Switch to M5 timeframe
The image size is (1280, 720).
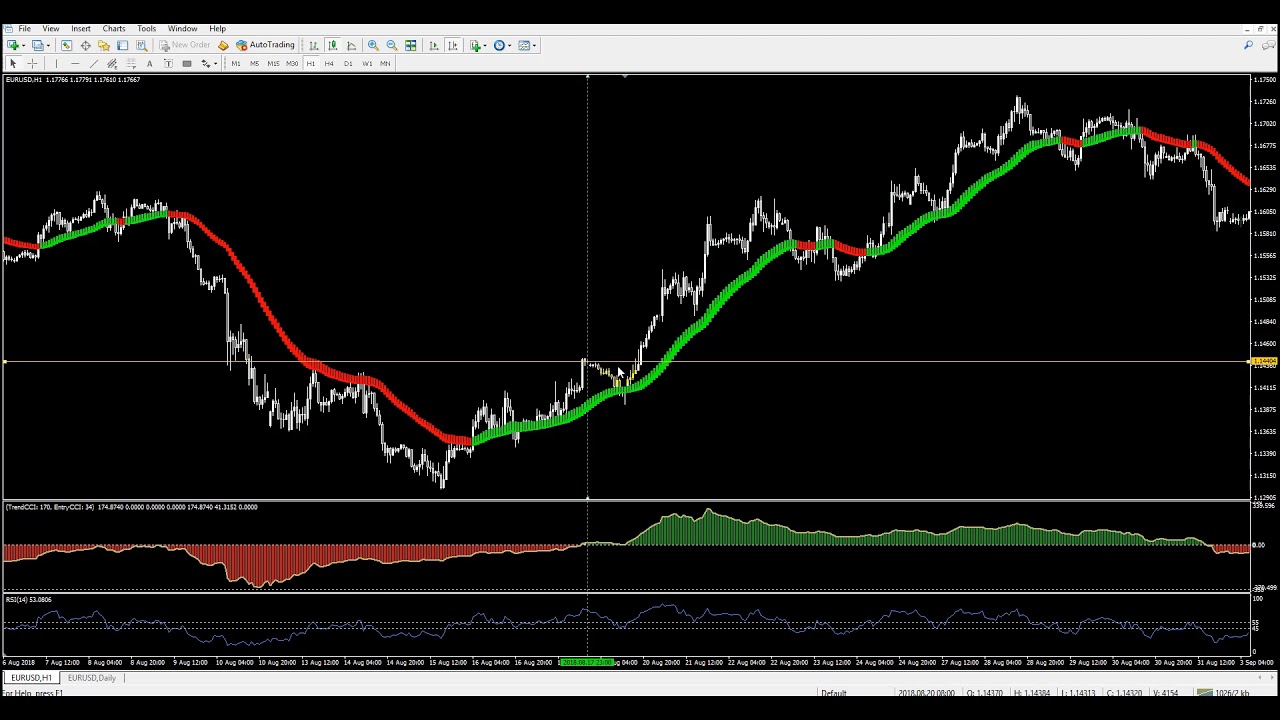tap(254, 63)
